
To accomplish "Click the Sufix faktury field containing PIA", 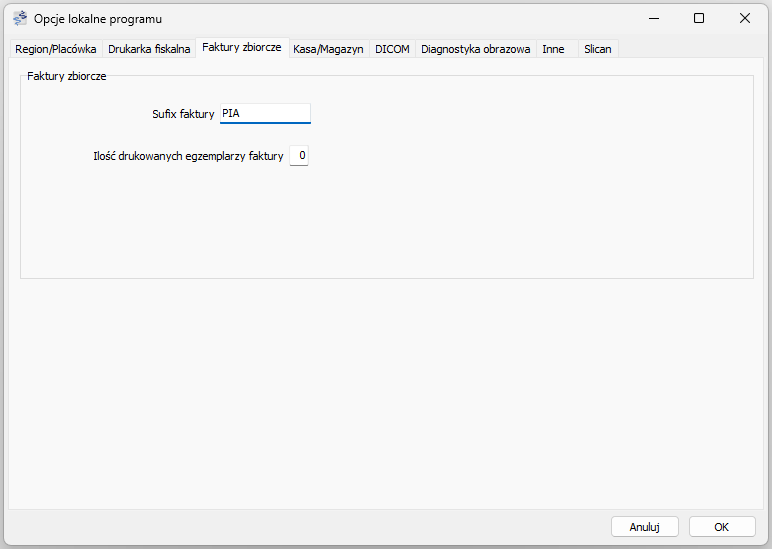I will pyautogui.click(x=265, y=114).
